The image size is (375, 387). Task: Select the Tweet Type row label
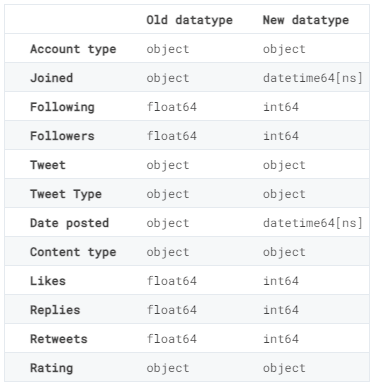point(66,194)
